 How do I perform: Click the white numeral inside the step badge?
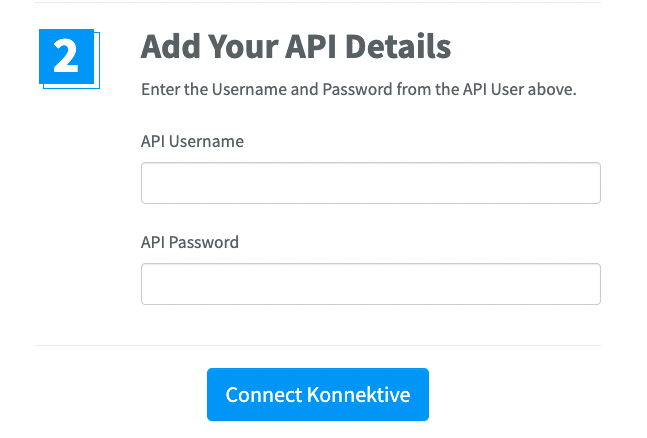click(x=66, y=57)
